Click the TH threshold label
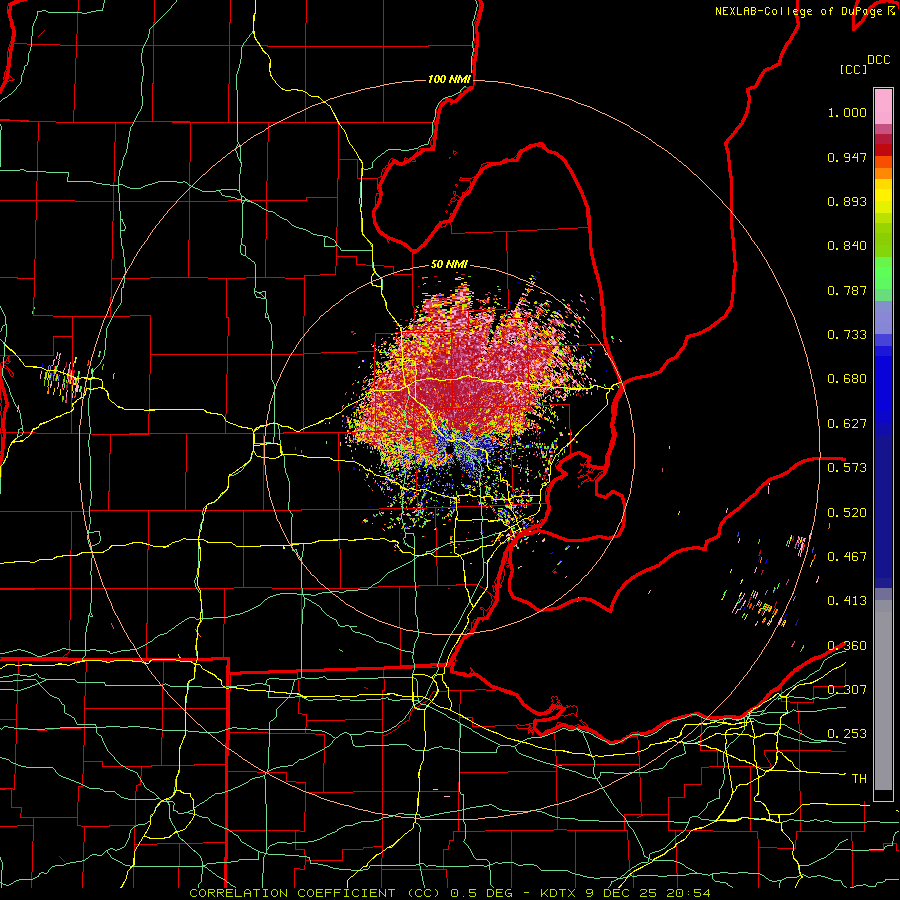The image size is (900, 900). tap(859, 779)
